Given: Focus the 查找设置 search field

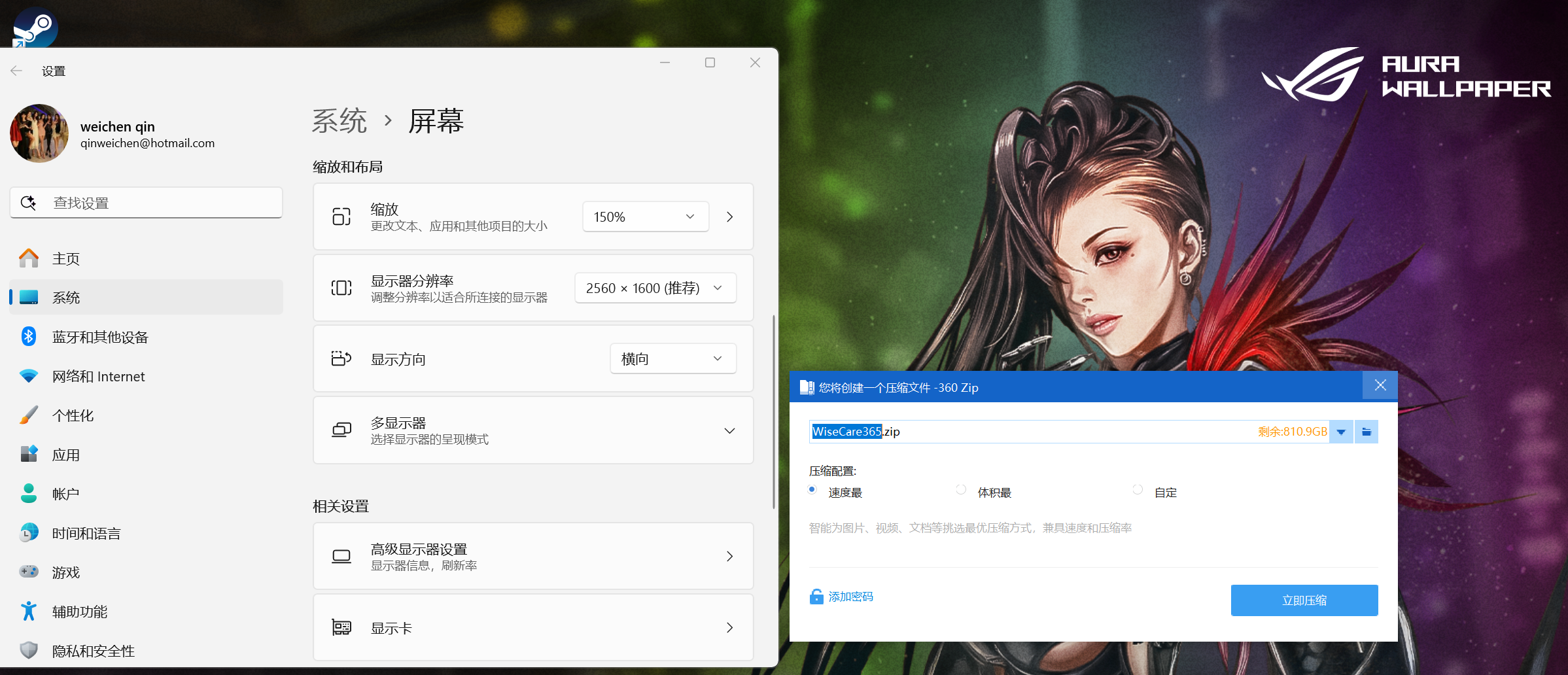Looking at the screenshot, I should point(146,203).
